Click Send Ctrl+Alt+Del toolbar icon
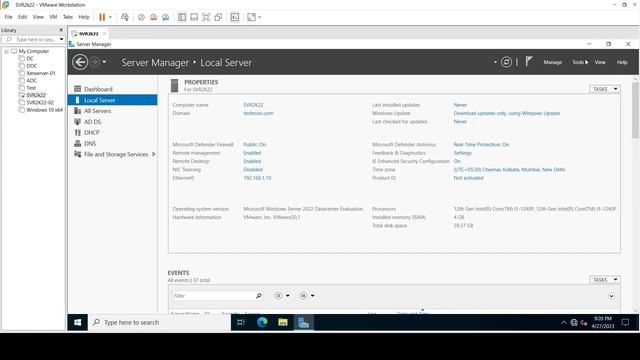 coord(125,17)
